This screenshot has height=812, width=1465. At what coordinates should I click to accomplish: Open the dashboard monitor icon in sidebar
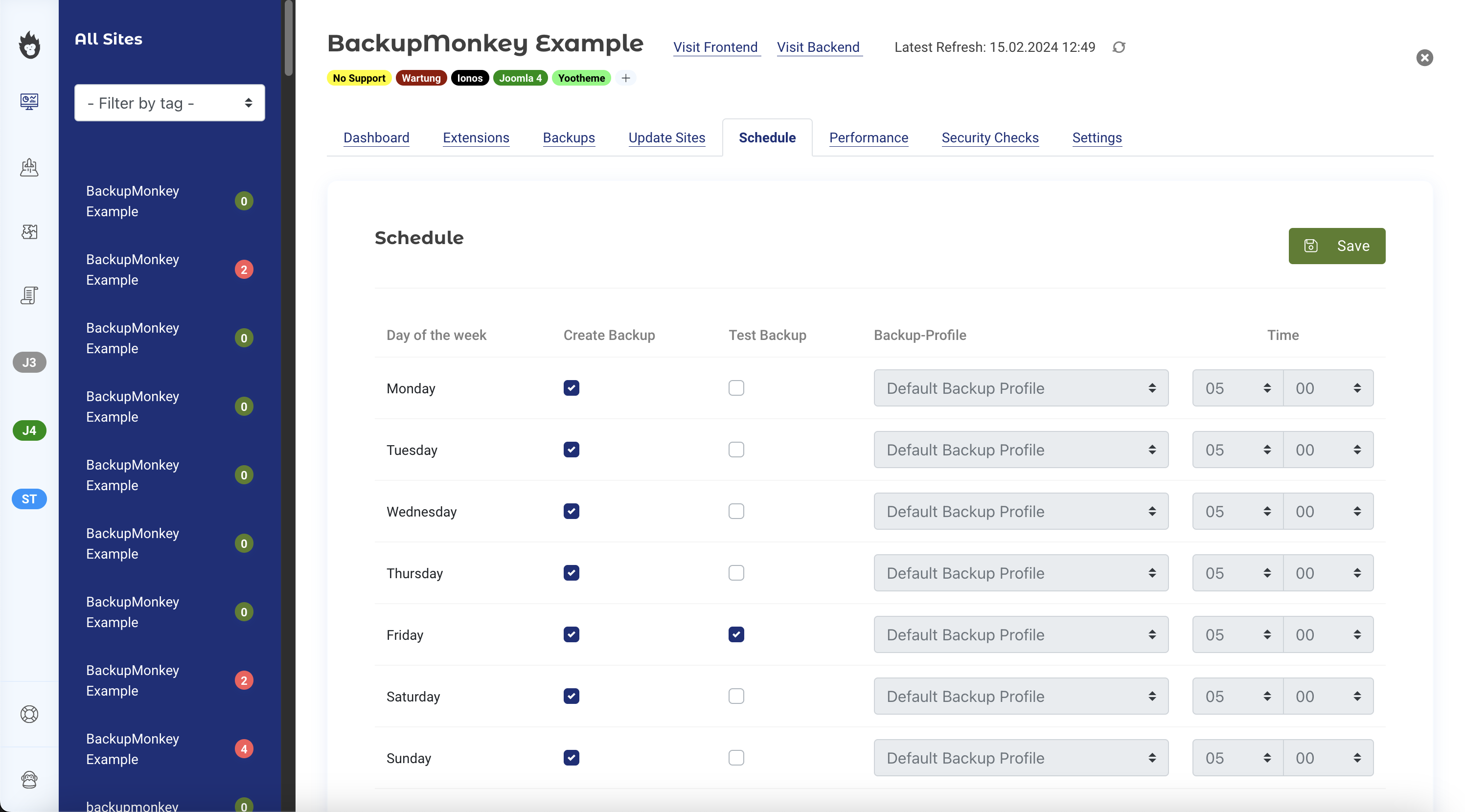click(29, 101)
